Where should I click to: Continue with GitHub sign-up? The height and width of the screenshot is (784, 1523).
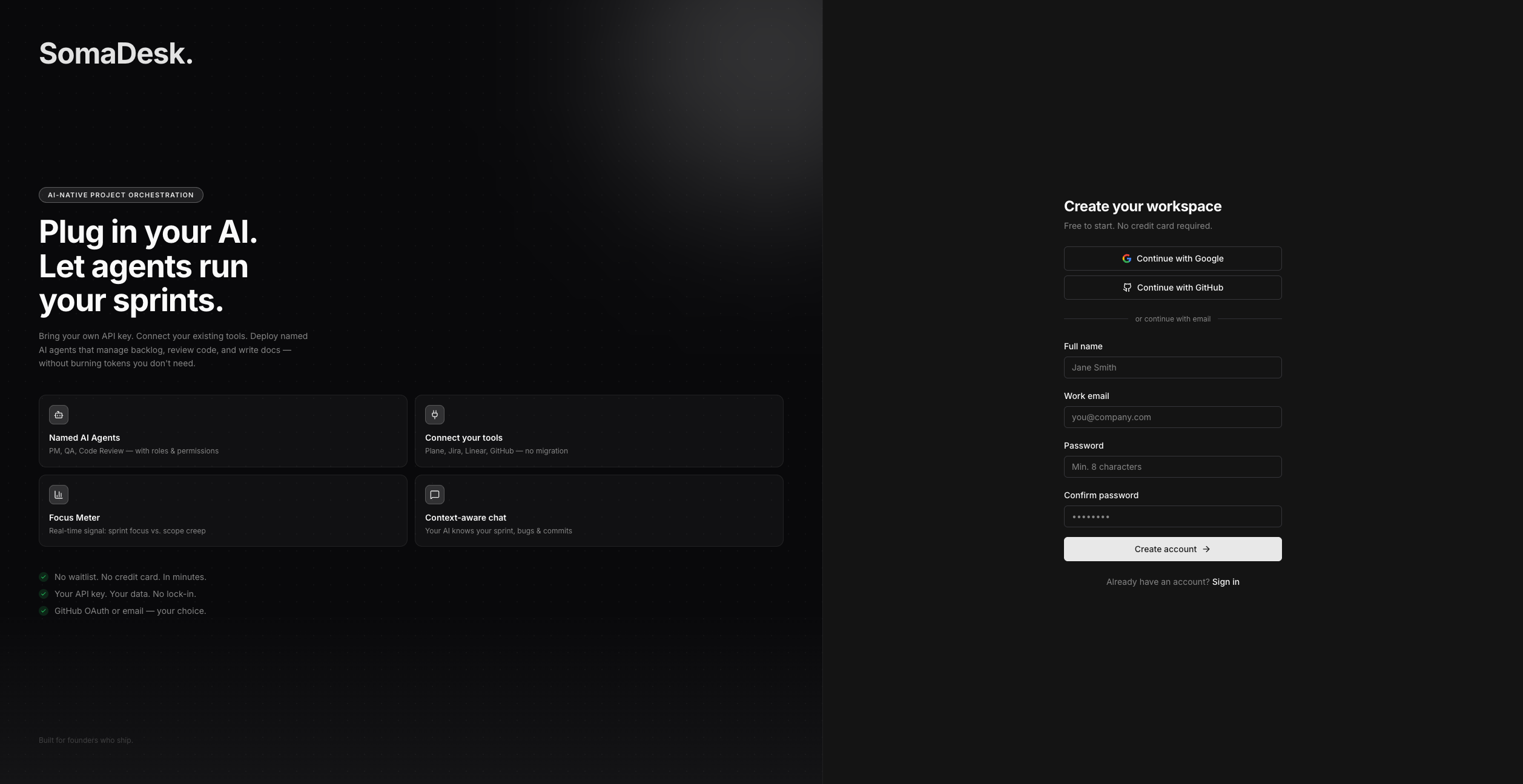[1172, 288]
